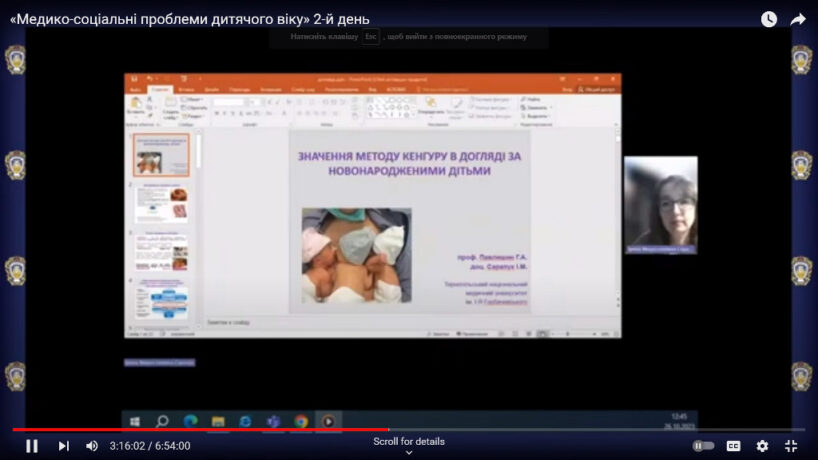Open the video title link
The width and height of the screenshot is (818, 460).
tap(189, 19)
